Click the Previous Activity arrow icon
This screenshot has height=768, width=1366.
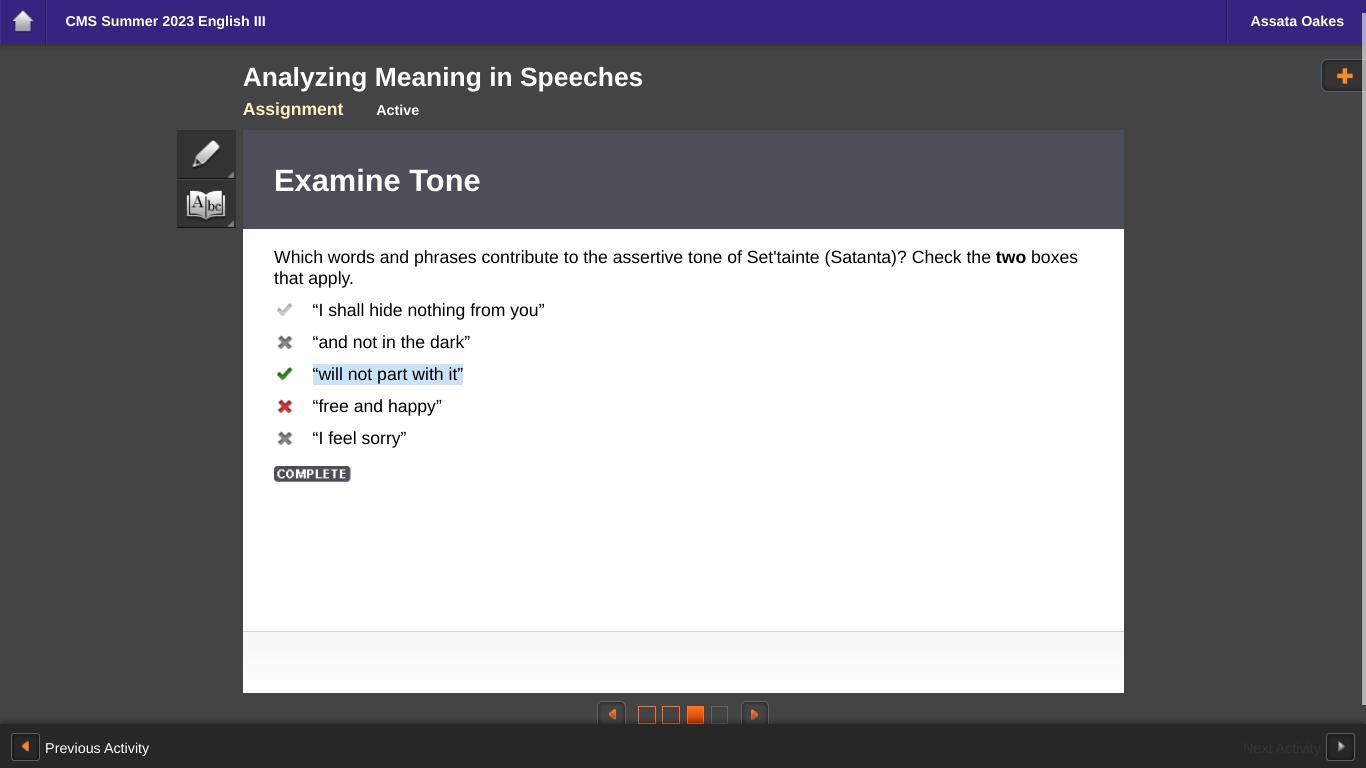coord(25,747)
